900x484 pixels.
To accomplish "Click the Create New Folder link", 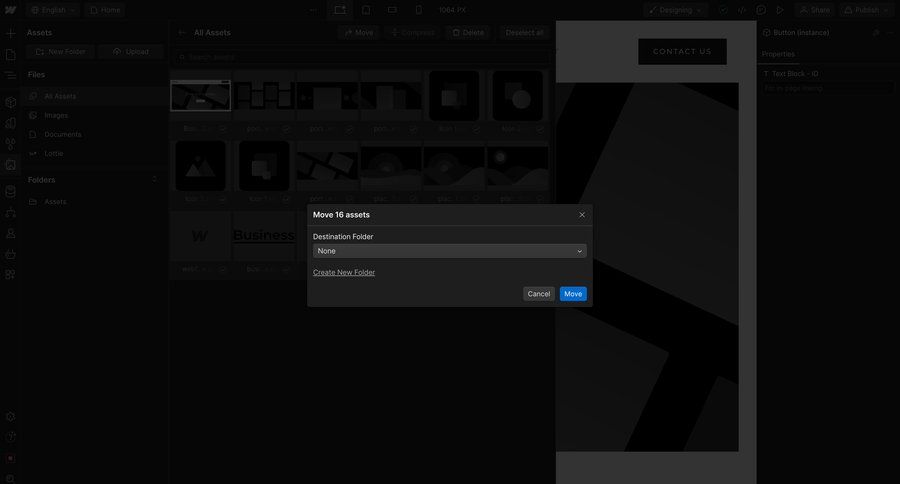I will 344,273.
